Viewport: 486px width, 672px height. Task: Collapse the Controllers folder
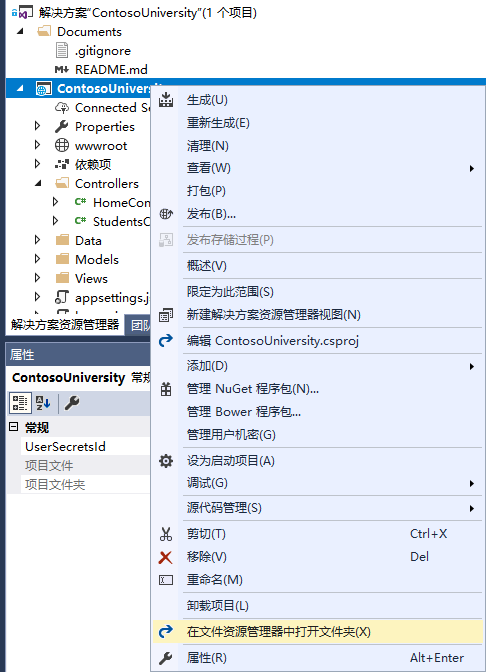(x=38, y=183)
